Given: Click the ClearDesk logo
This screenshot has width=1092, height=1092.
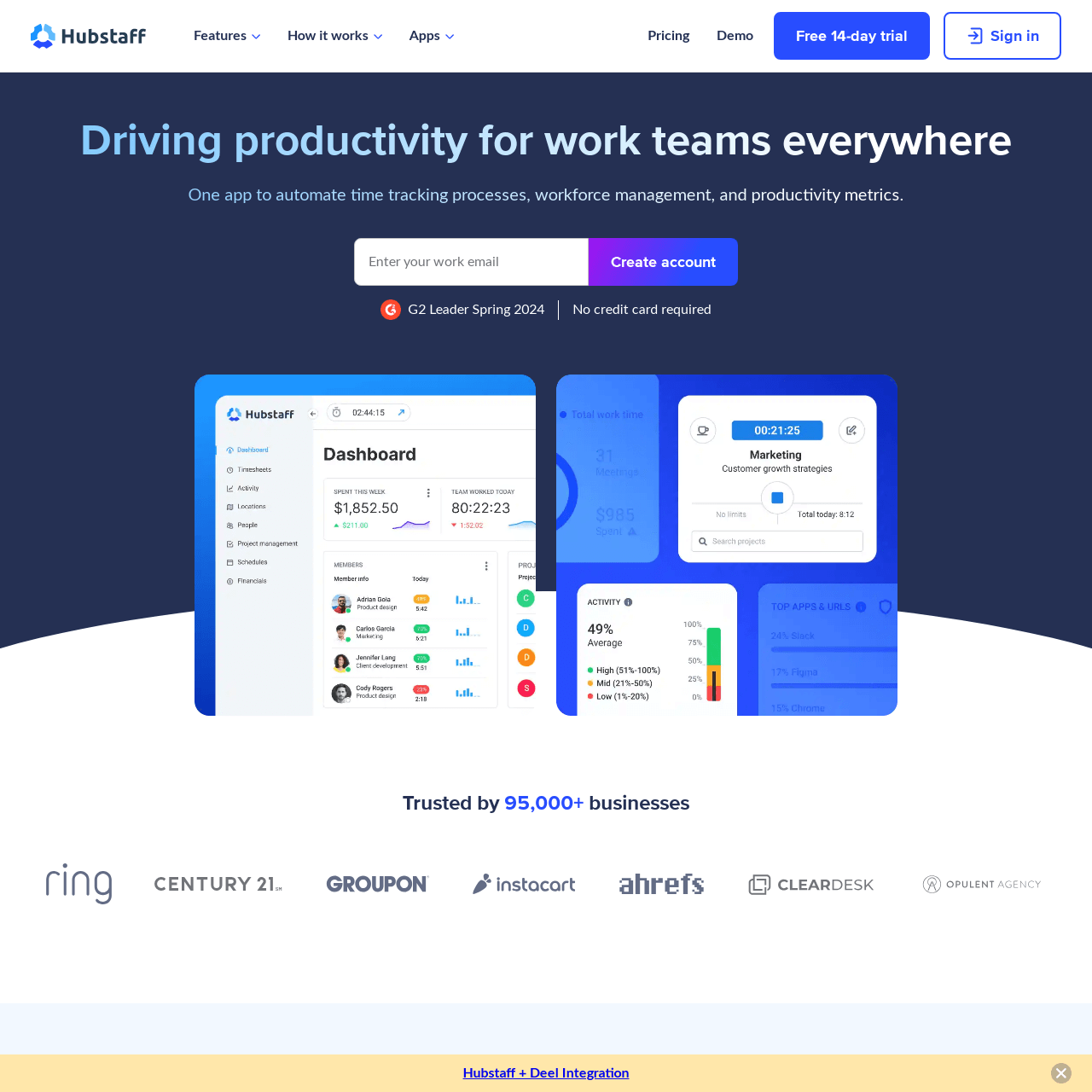Looking at the screenshot, I should 811,885.
